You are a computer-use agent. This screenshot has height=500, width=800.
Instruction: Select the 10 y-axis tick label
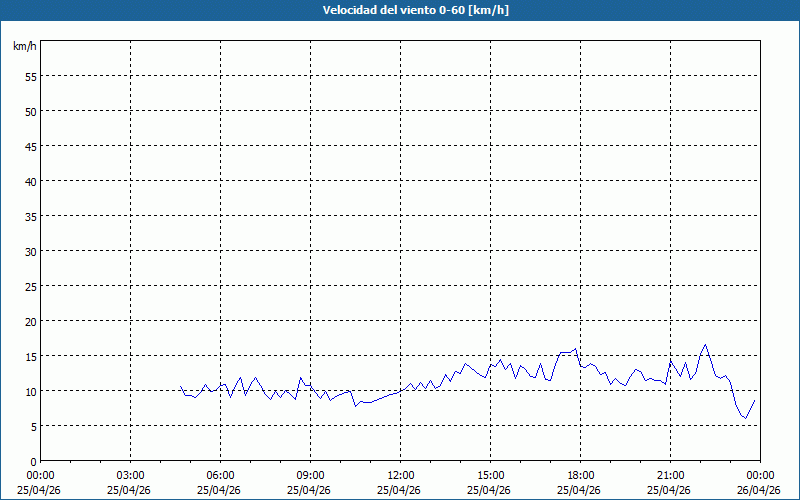[x=30, y=391]
